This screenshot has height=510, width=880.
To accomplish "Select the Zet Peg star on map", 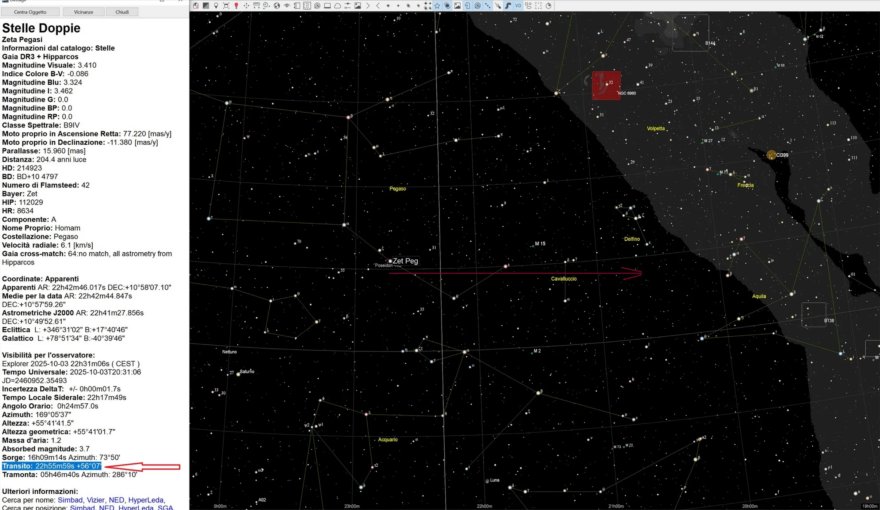I will pyautogui.click(x=389, y=261).
